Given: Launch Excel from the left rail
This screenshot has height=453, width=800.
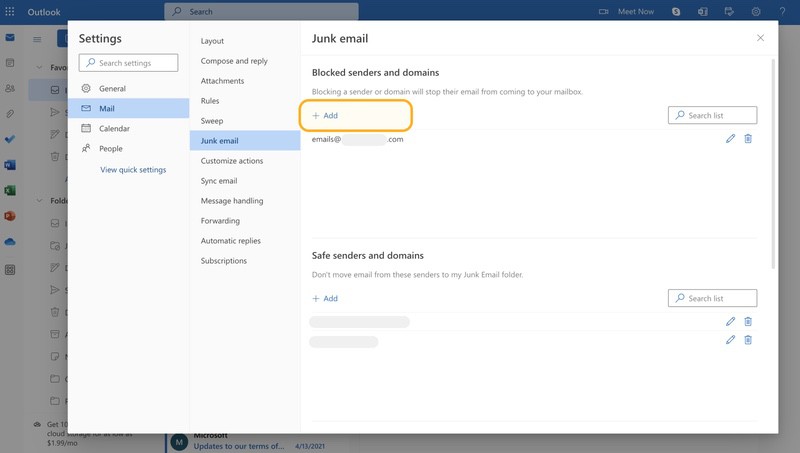Looking at the screenshot, I should coord(10,190).
